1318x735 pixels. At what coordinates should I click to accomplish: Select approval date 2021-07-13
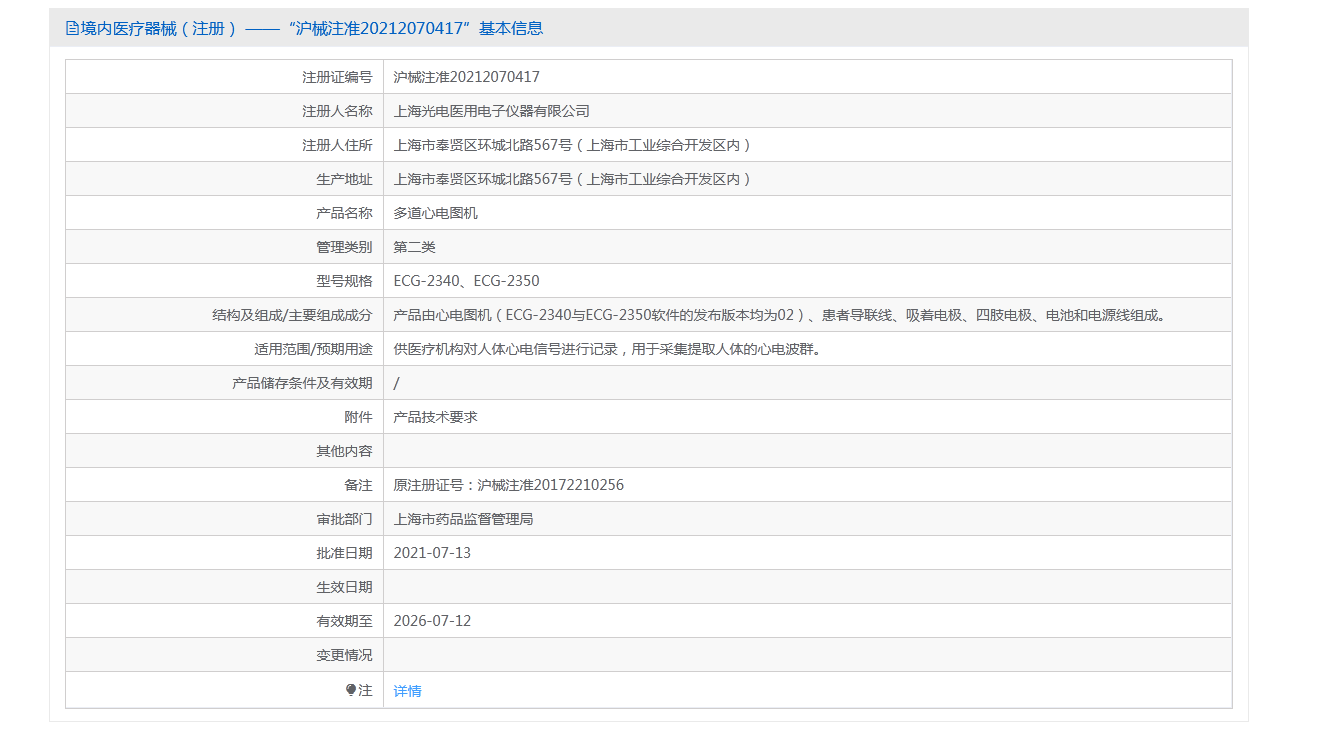(432, 553)
